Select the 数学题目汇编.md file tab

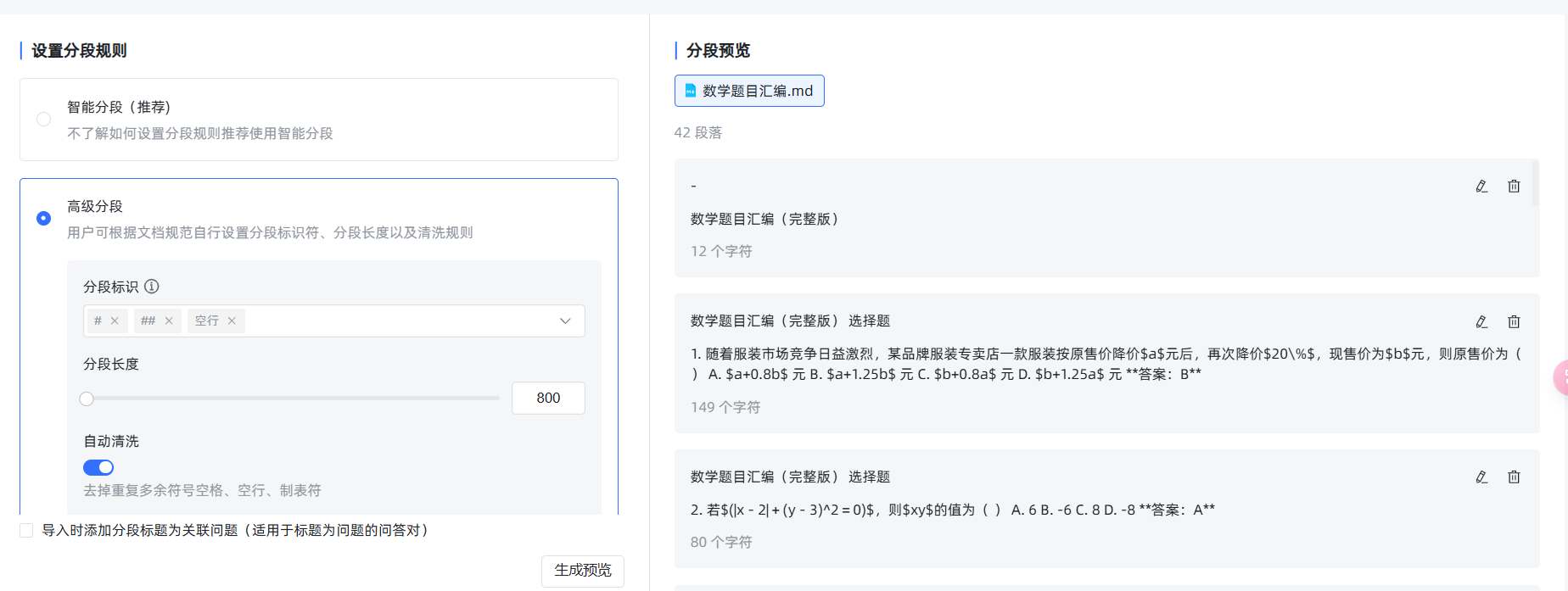(749, 91)
